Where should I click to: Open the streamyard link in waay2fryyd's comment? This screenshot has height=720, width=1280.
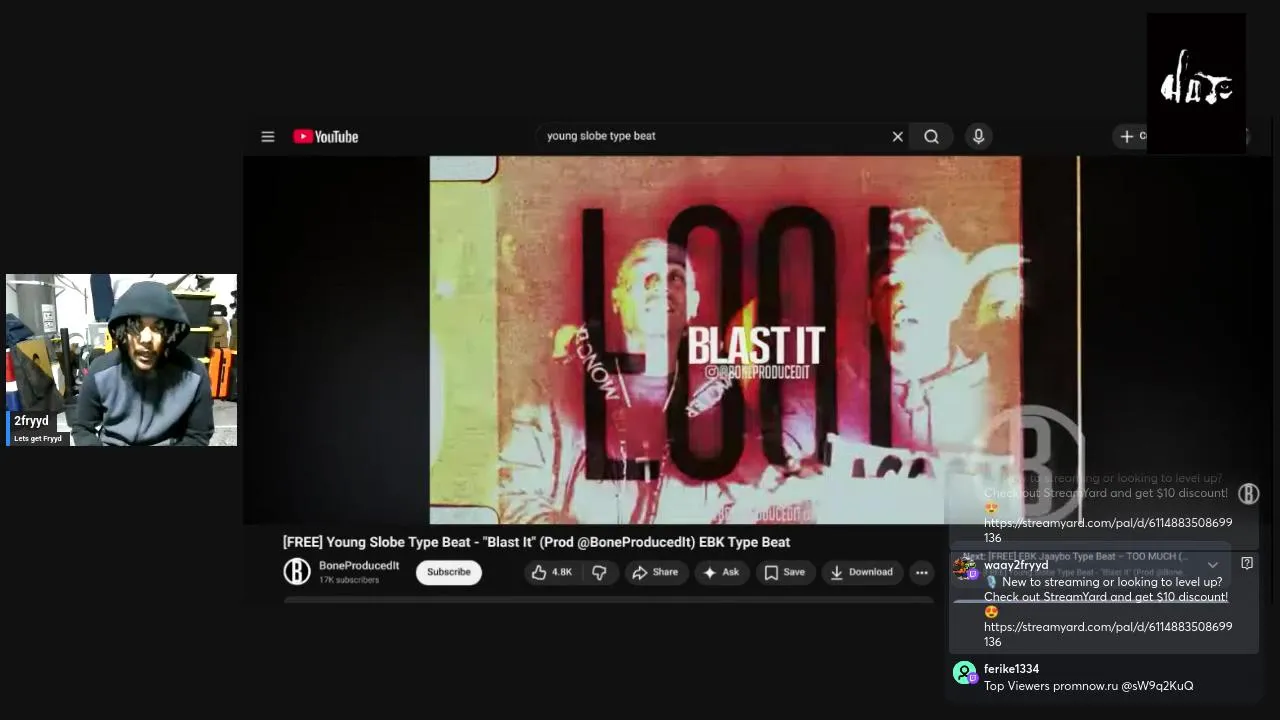pyautogui.click(x=1108, y=634)
